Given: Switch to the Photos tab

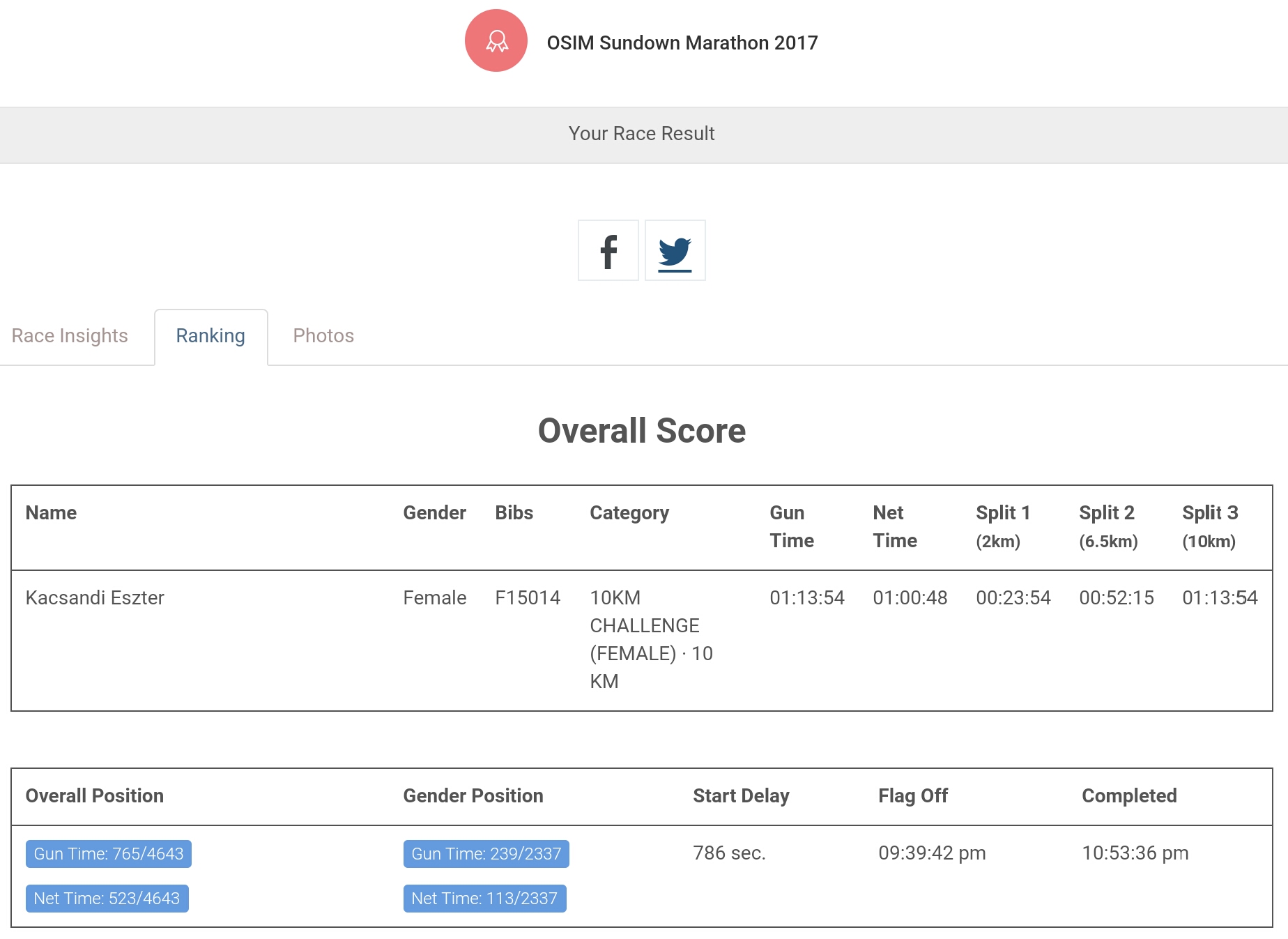Looking at the screenshot, I should pyautogui.click(x=323, y=336).
